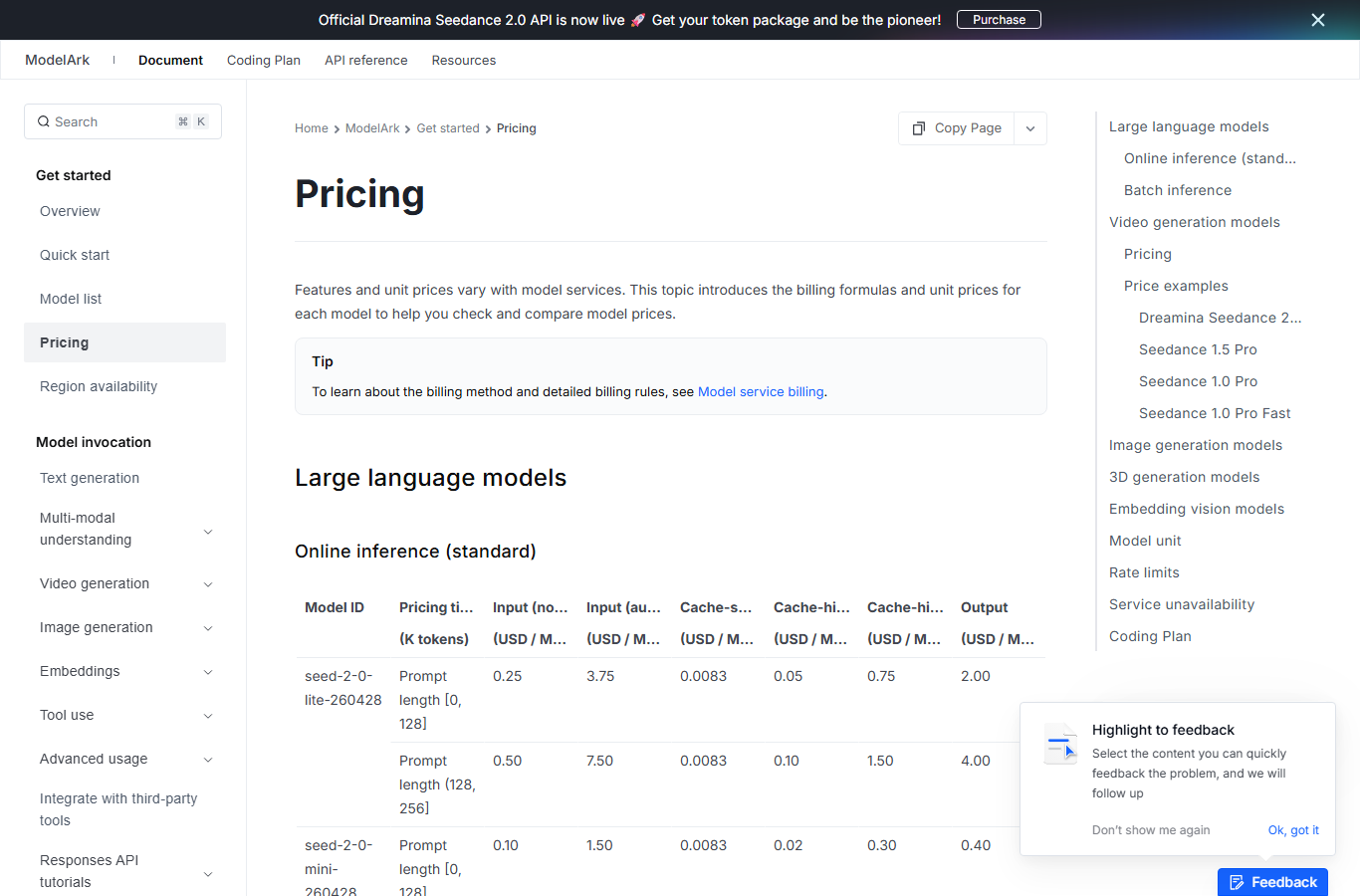Screen dimensions: 1360x896
Task: Open the Model service billing link
Action: [761, 391]
